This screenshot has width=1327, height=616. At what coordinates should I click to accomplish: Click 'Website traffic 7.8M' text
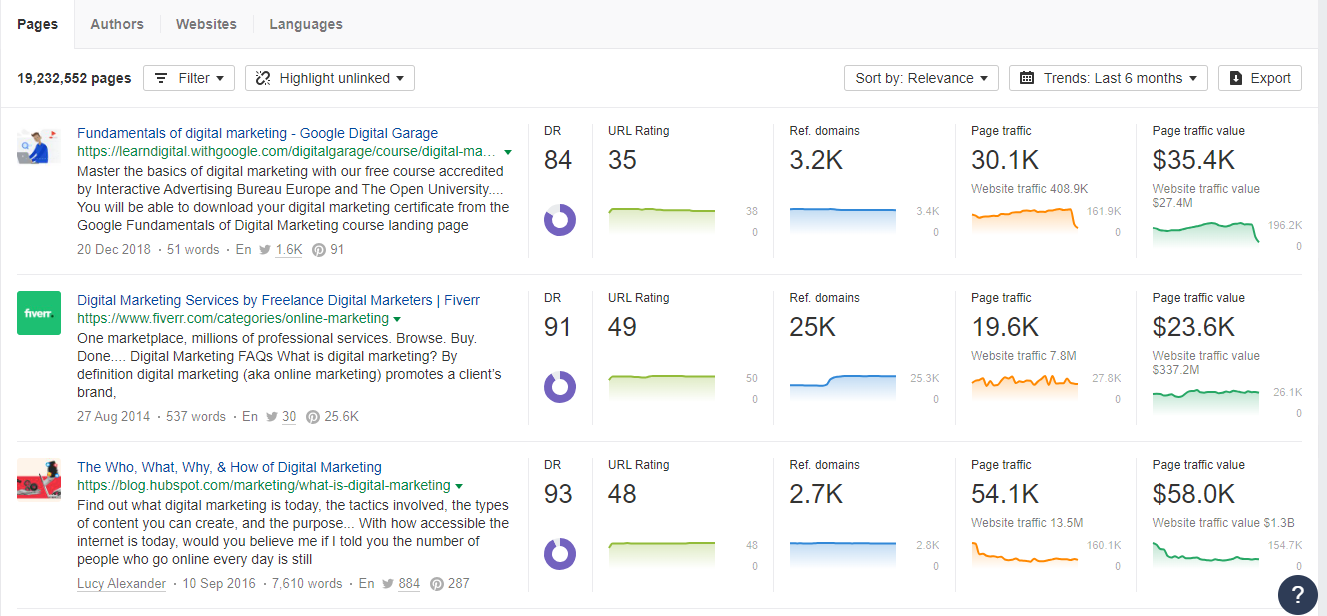[x=1024, y=355]
